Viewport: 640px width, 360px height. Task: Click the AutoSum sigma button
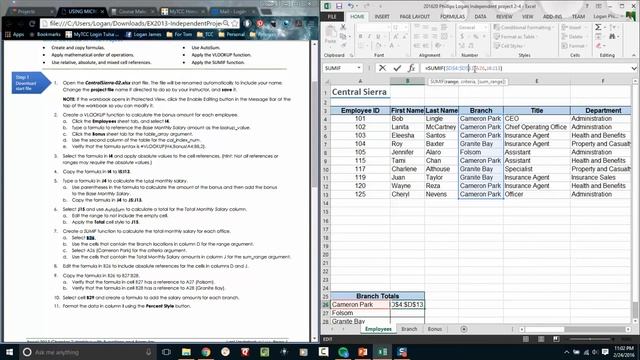pyautogui.click(x=598, y=27)
